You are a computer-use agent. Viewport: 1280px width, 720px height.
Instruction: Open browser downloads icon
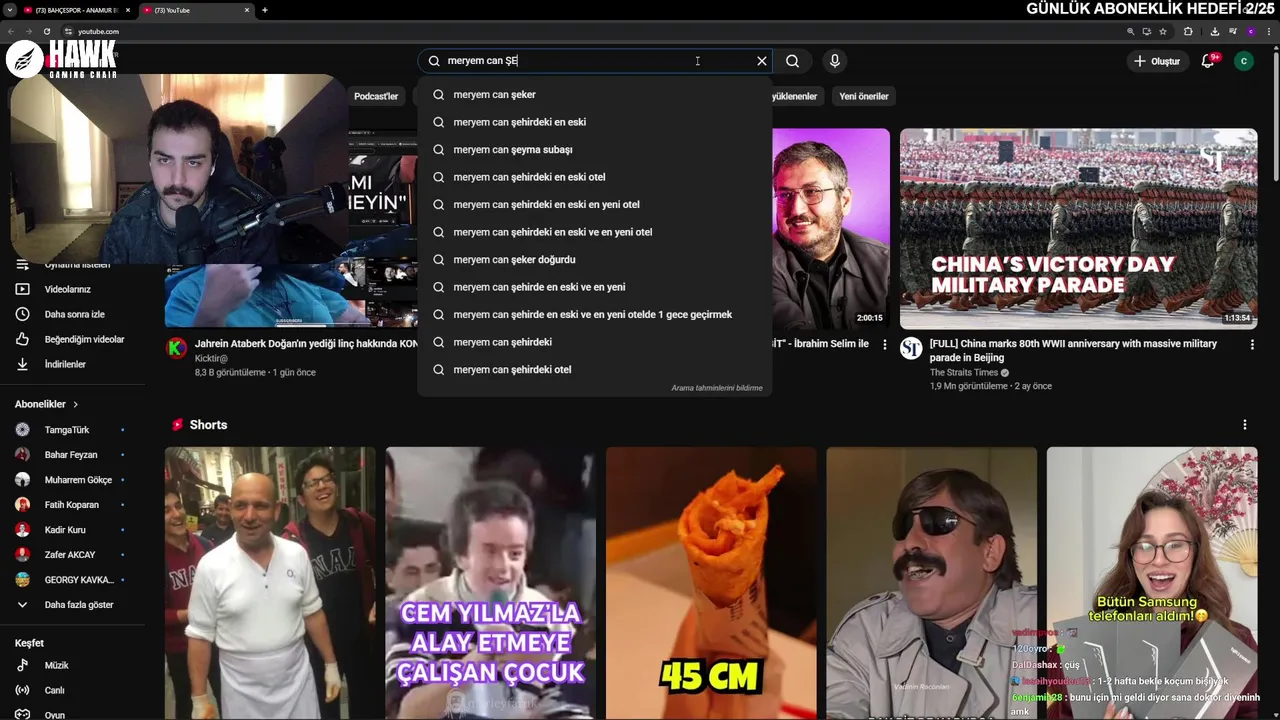1214,31
